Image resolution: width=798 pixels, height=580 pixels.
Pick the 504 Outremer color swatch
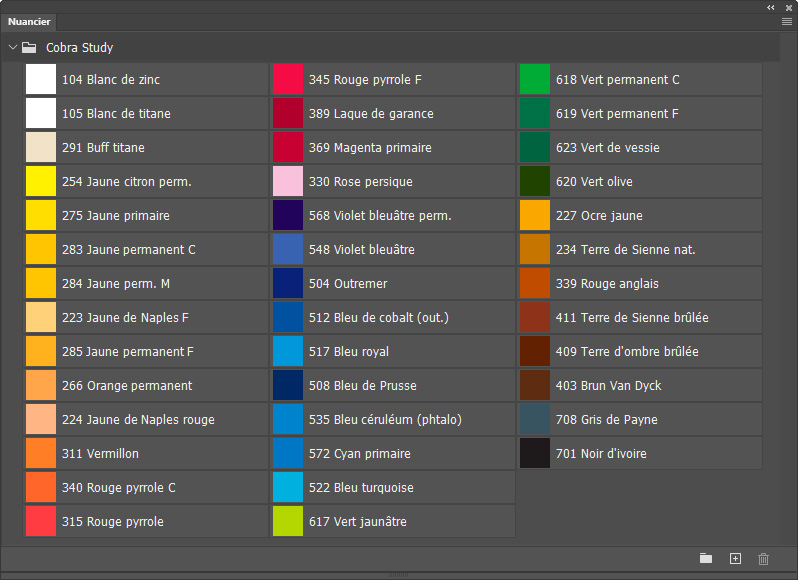pyautogui.click(x=288, y=283)
